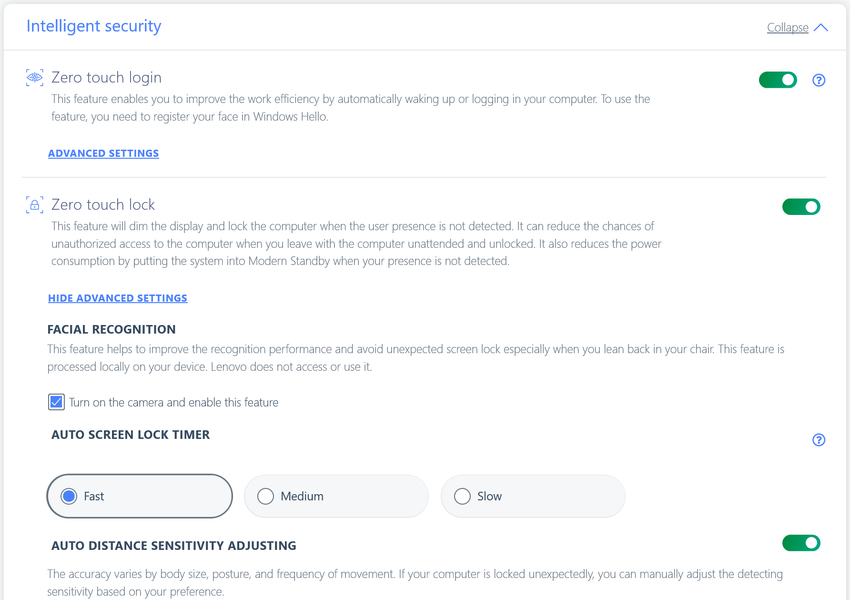Screen dimensions: 850x600
Task: Click the Zero touch lock heading text
Action: pos(103,204)
